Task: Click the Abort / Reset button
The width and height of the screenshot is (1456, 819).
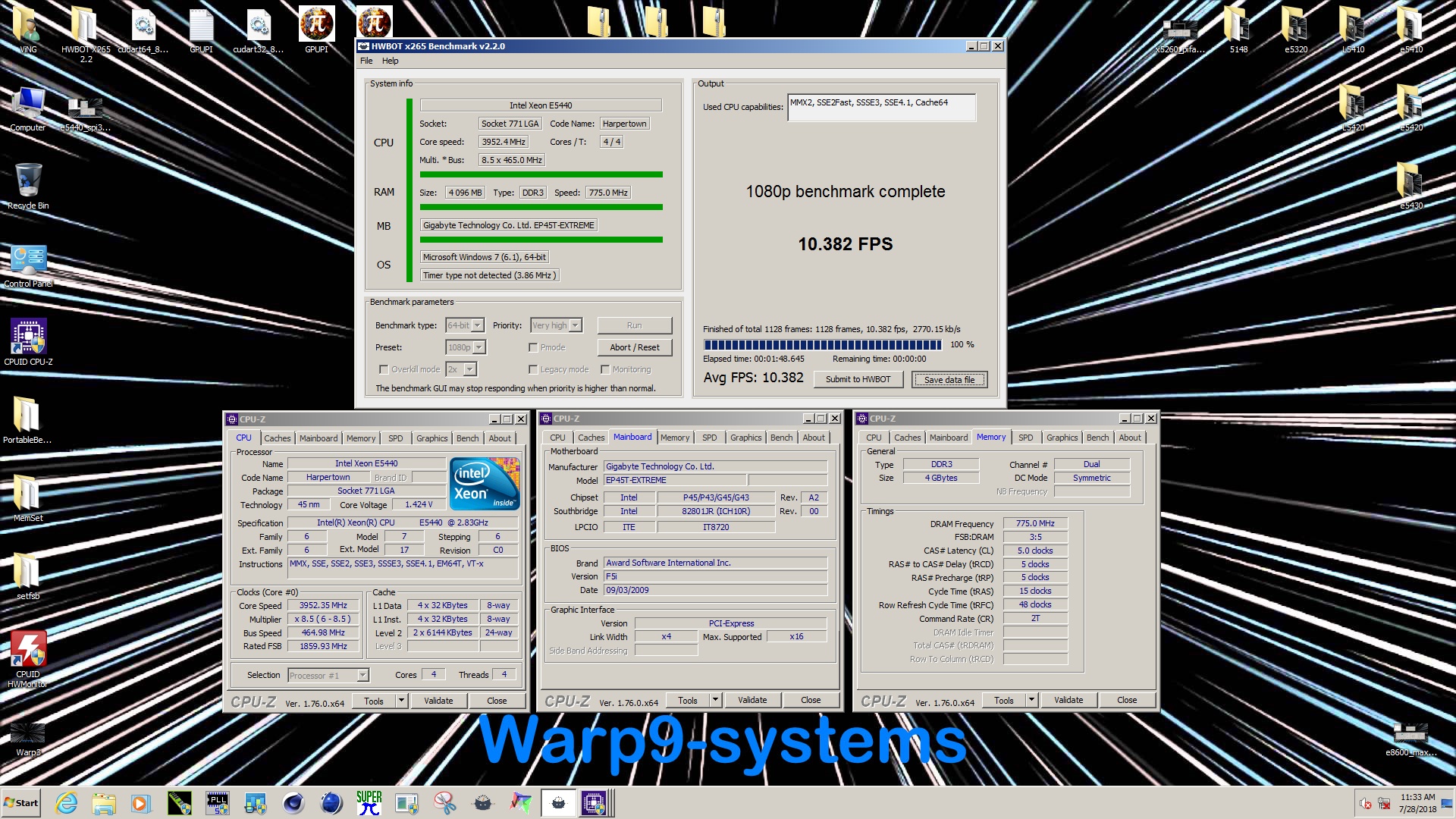Action: (634, 347)
